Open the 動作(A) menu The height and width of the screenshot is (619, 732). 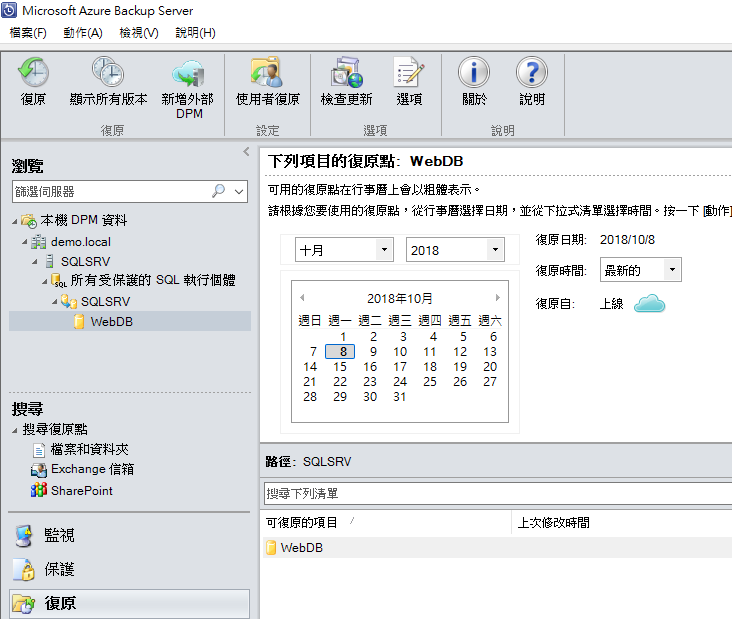(x=83, y=33)
